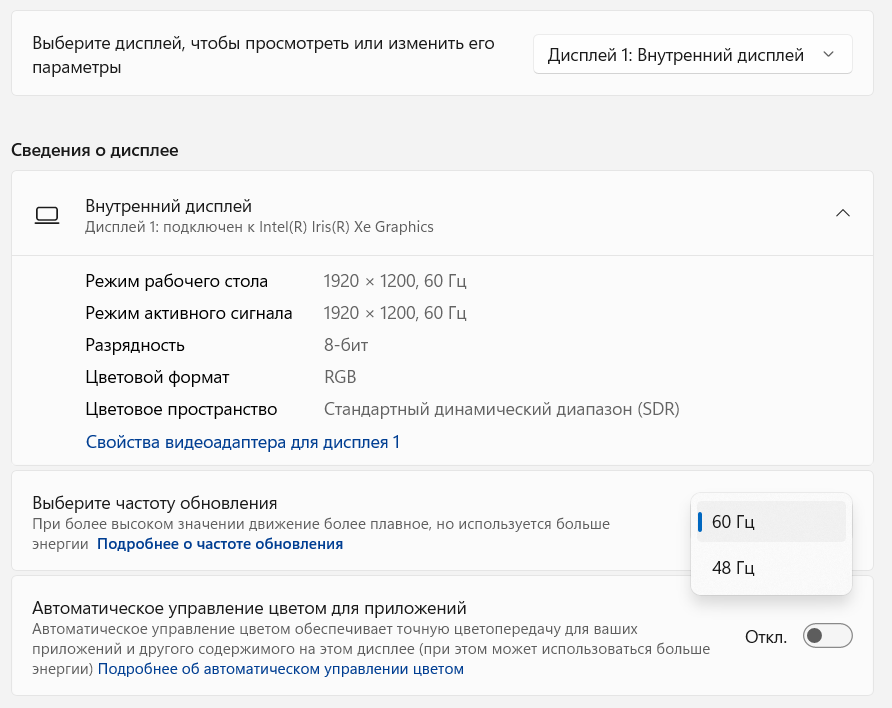Viewport: 892px width, 708px height.
Task: Toggle automatic color management switch
Action: pyautogui.click(x=827, y=636)
